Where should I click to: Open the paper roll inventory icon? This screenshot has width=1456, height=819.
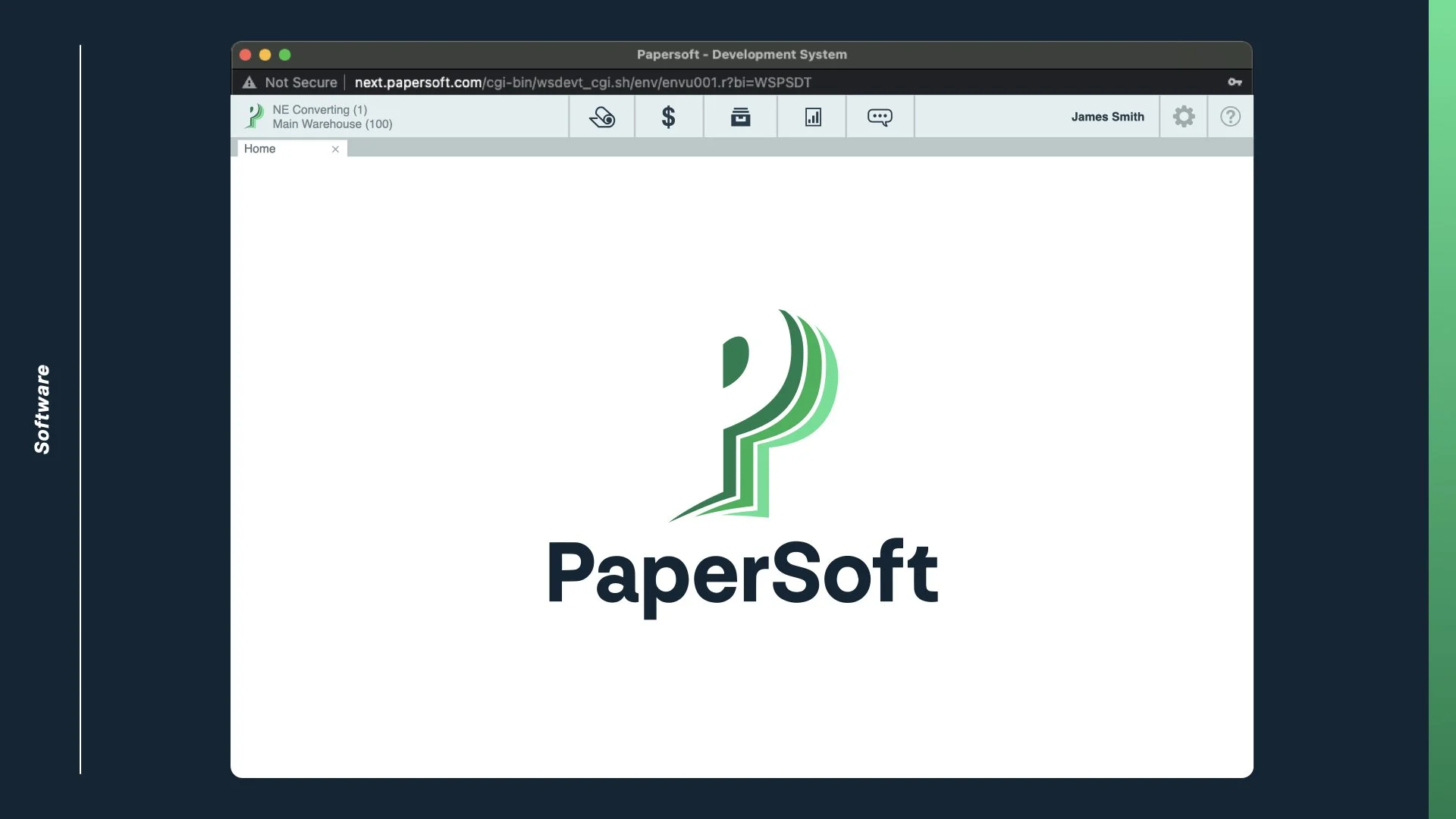coord(602,117)
